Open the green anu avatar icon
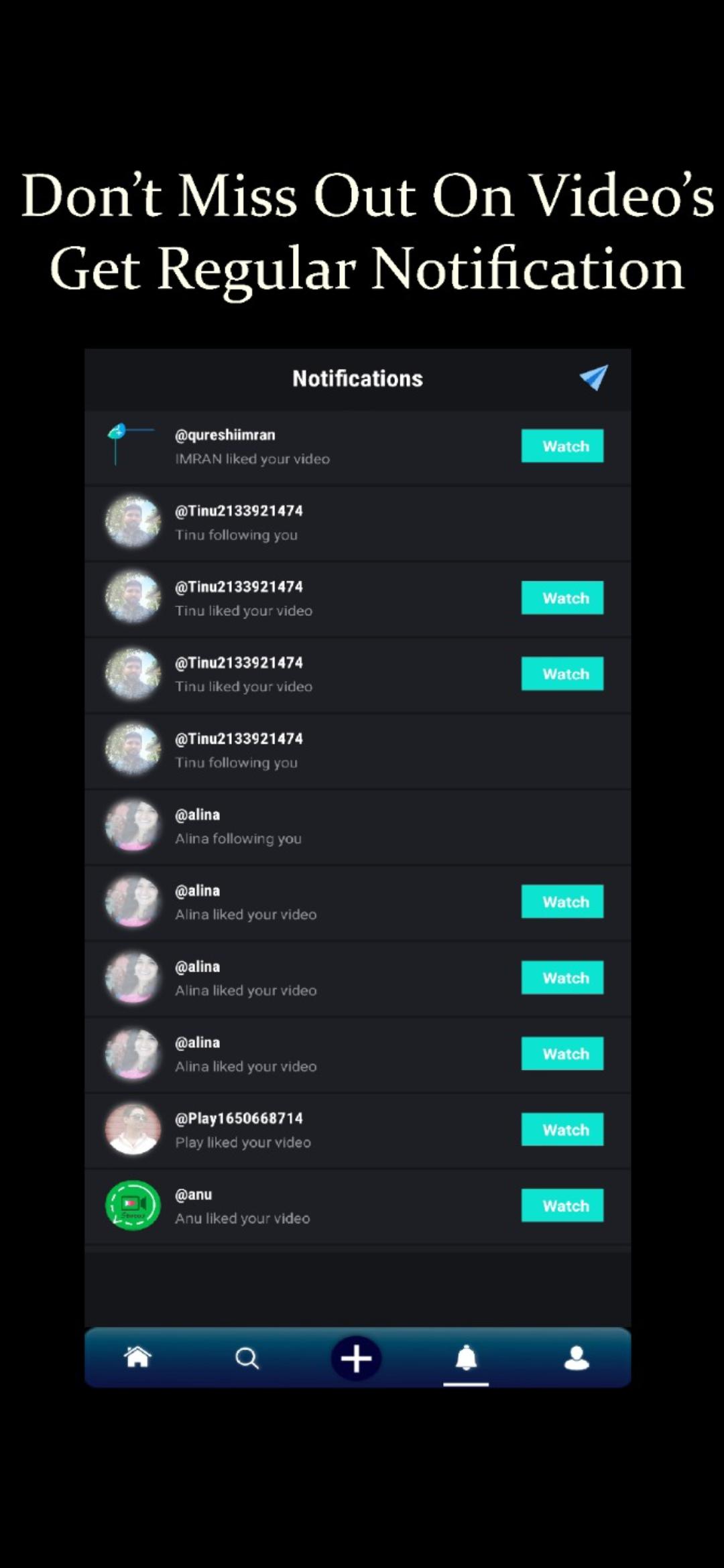Screen dimensions: 724x1568 (x=133, y=1205)
